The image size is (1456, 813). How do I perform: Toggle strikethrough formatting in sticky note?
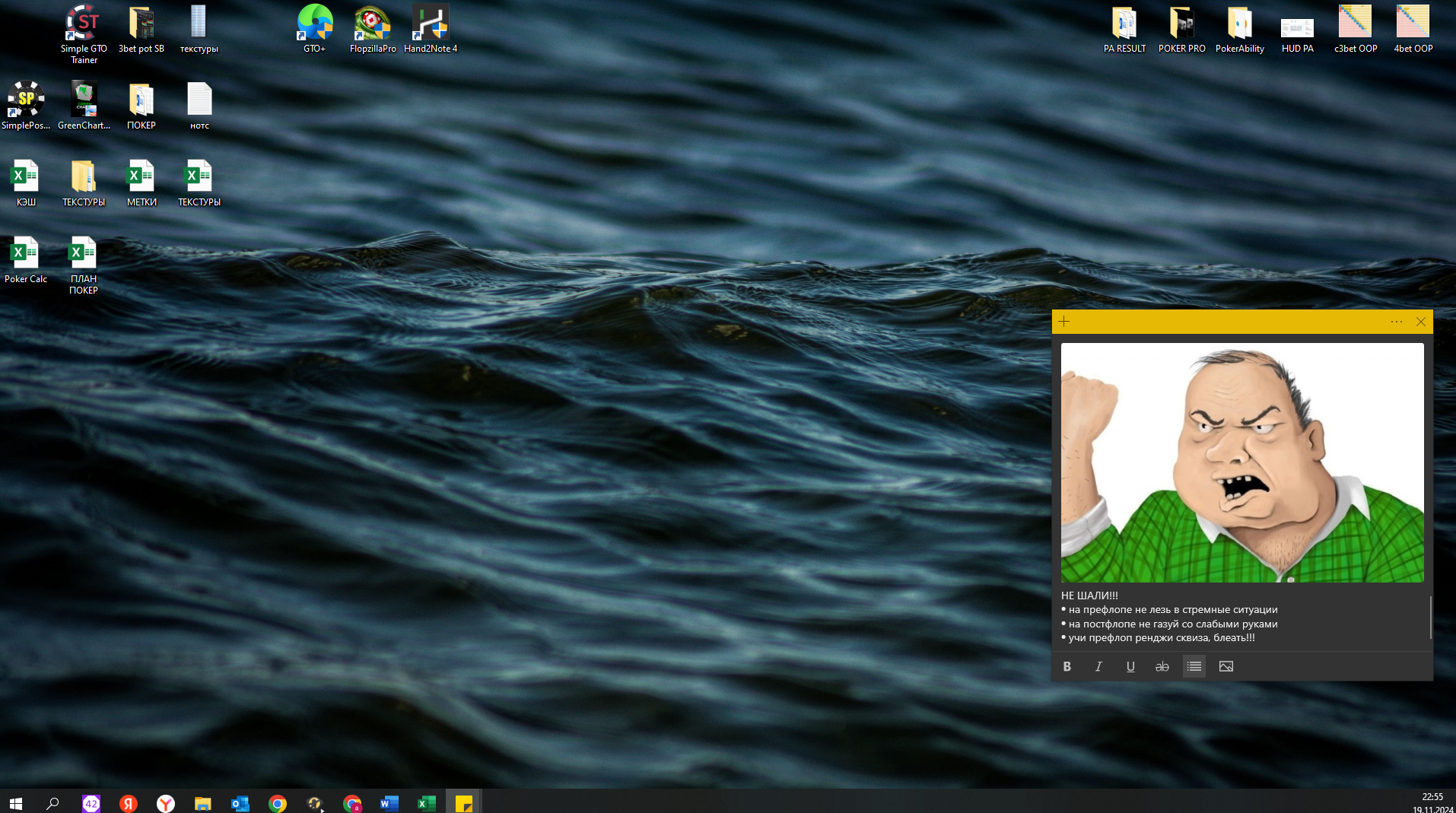pos(1162,666)
